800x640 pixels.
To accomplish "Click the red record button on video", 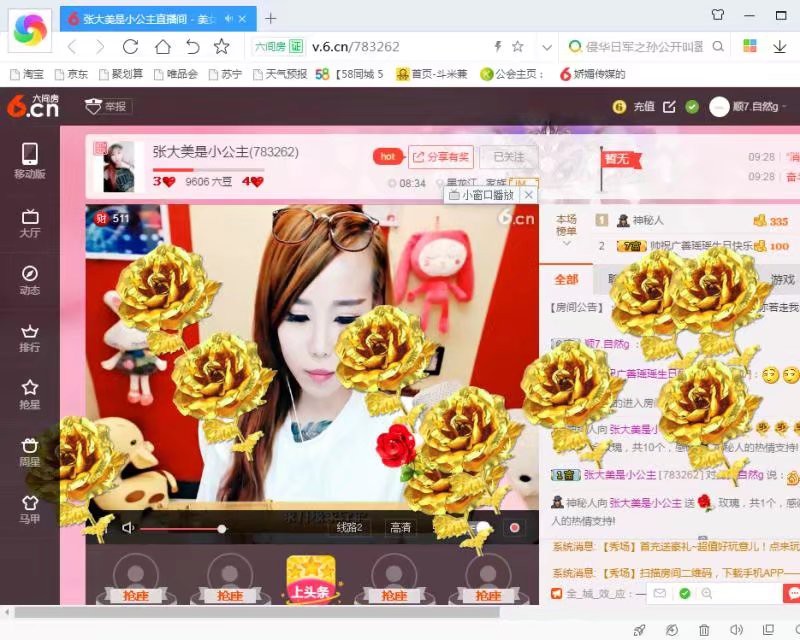I will coord(514,528).
